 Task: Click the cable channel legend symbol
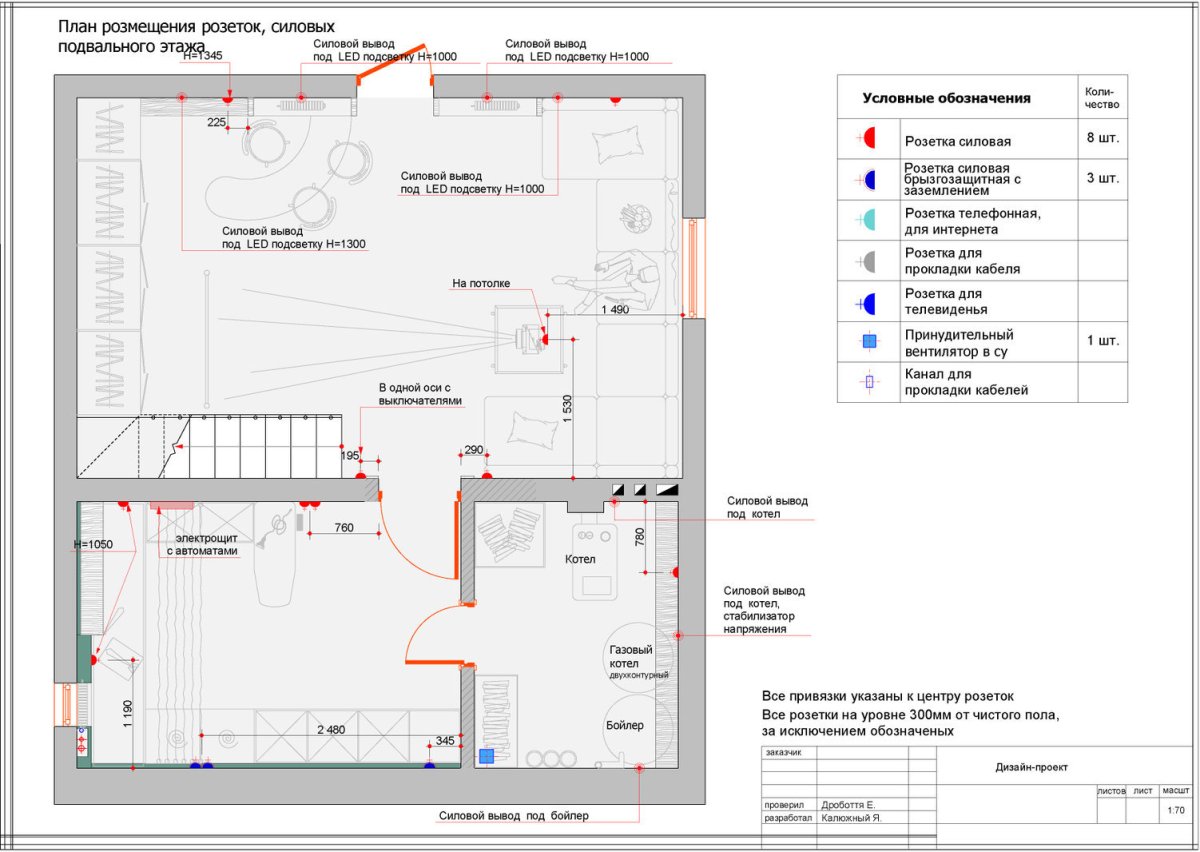click(x=869, y=382)
